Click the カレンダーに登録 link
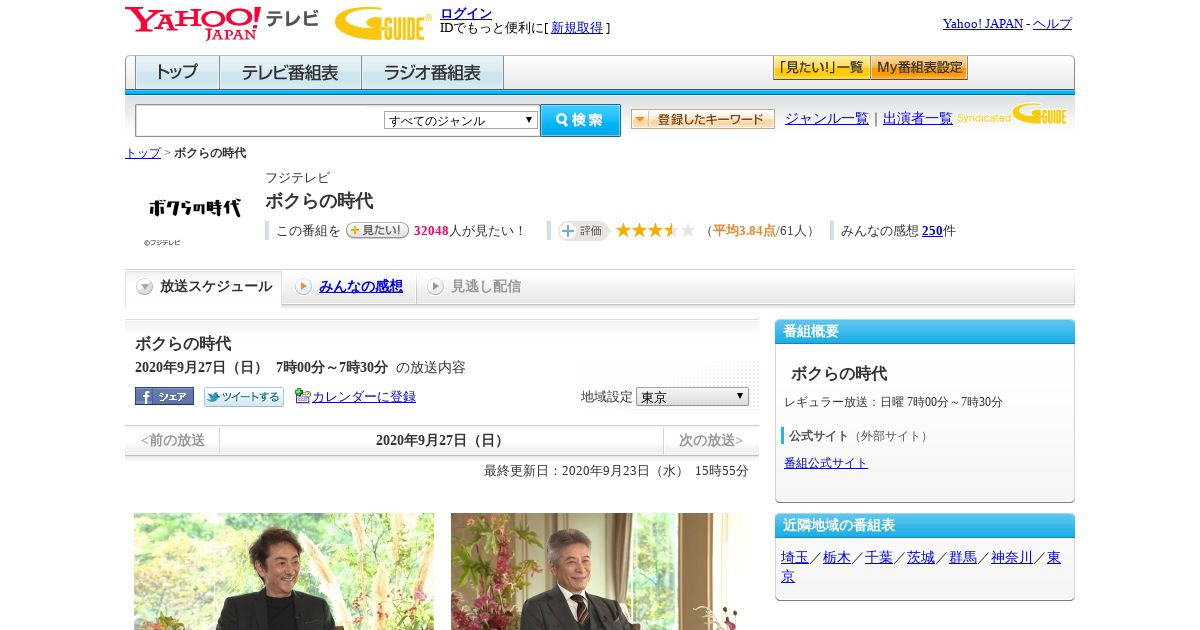This screenshot has width=1200, height=630. click(x=364, y=396)
